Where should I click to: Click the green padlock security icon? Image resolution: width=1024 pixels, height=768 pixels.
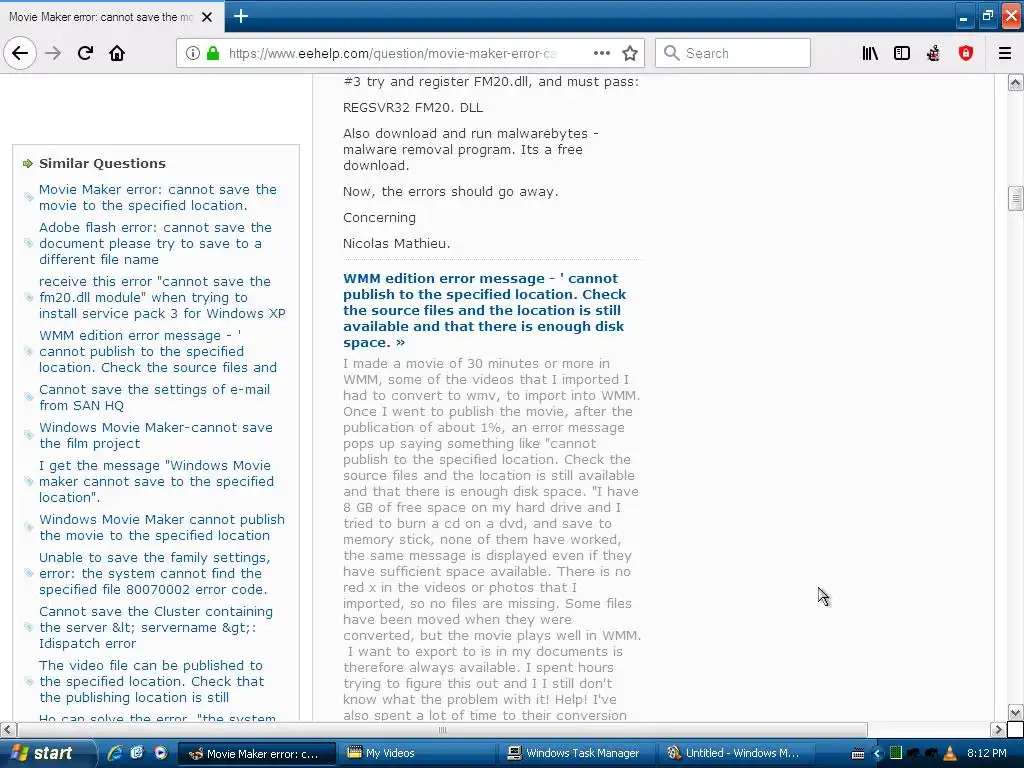tap(213, 53)
